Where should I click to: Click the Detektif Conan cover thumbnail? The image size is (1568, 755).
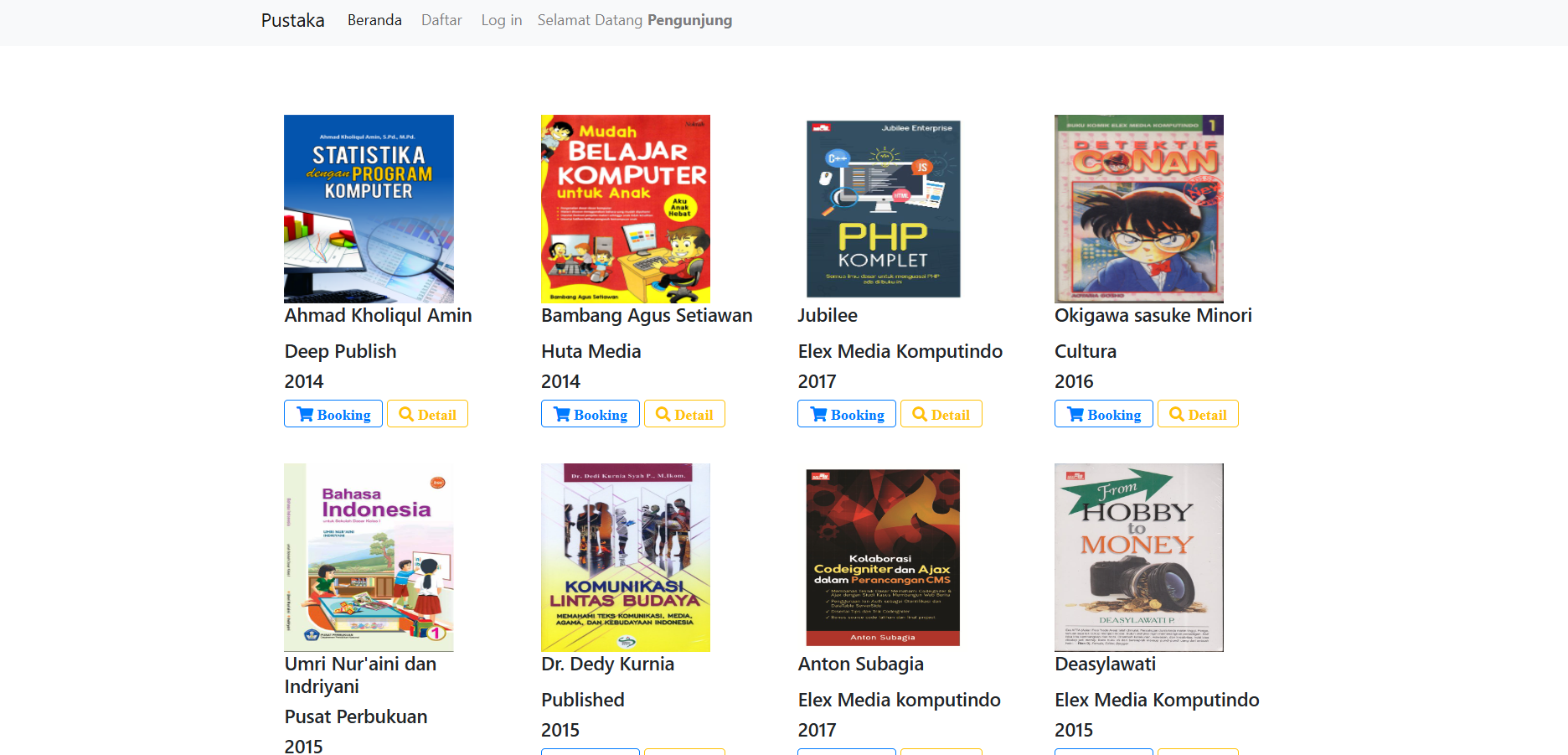coord(1139,208)
